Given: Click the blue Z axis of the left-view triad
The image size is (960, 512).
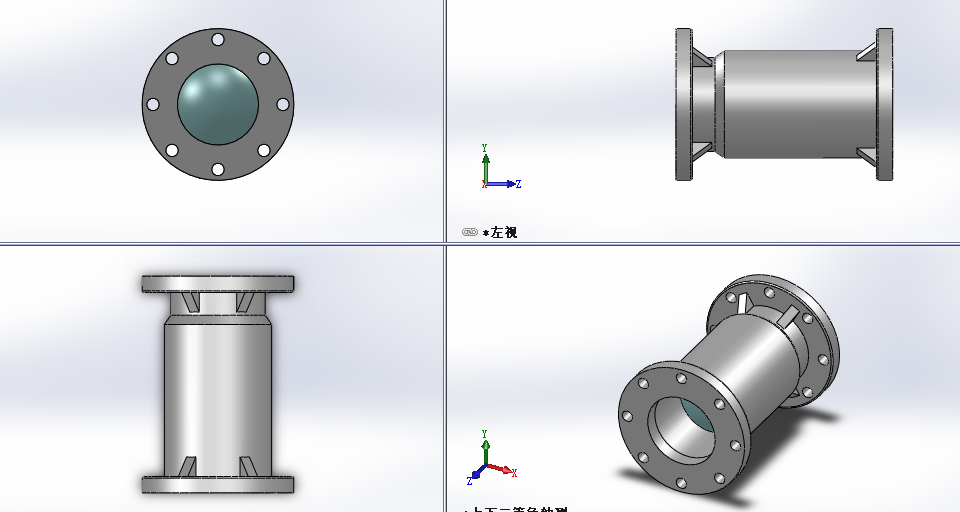Looking at the screenshot, I should click(504, 184).
